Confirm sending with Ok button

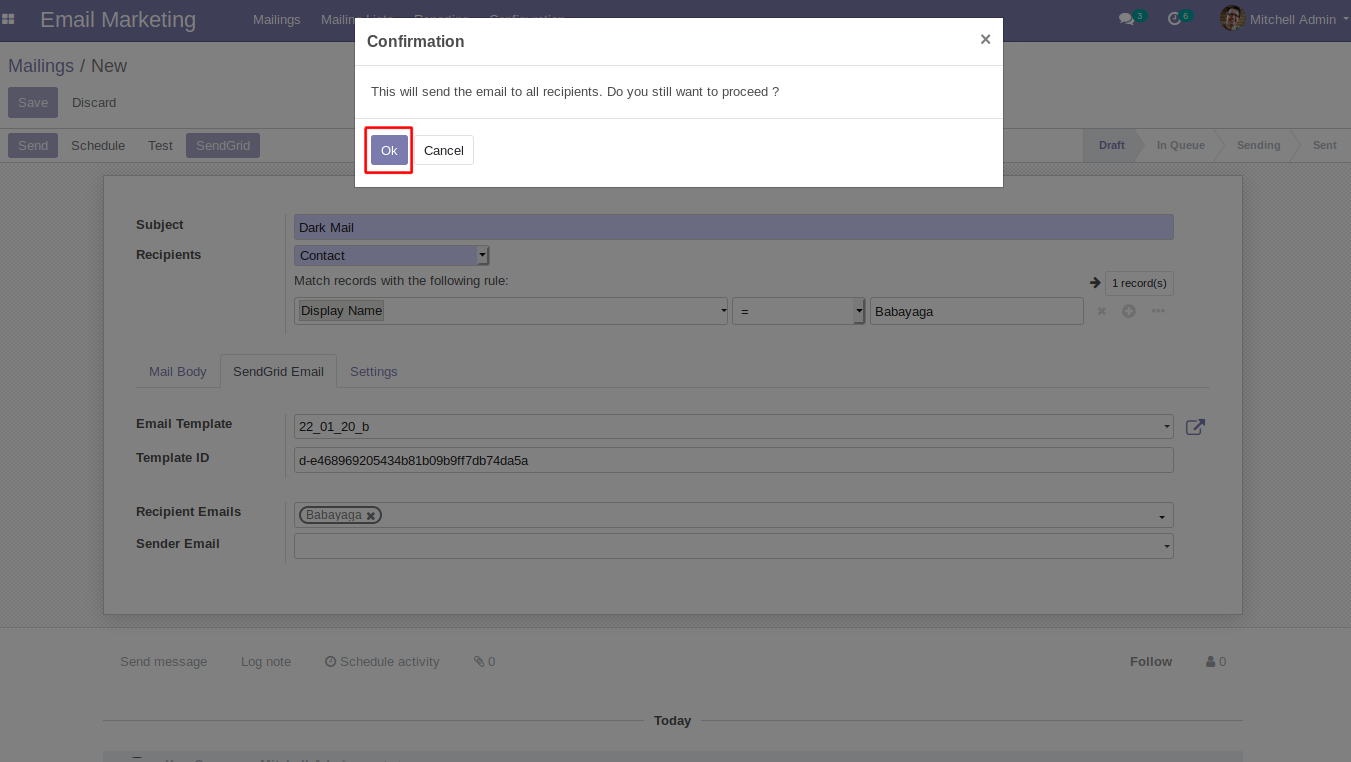[389, 150]
